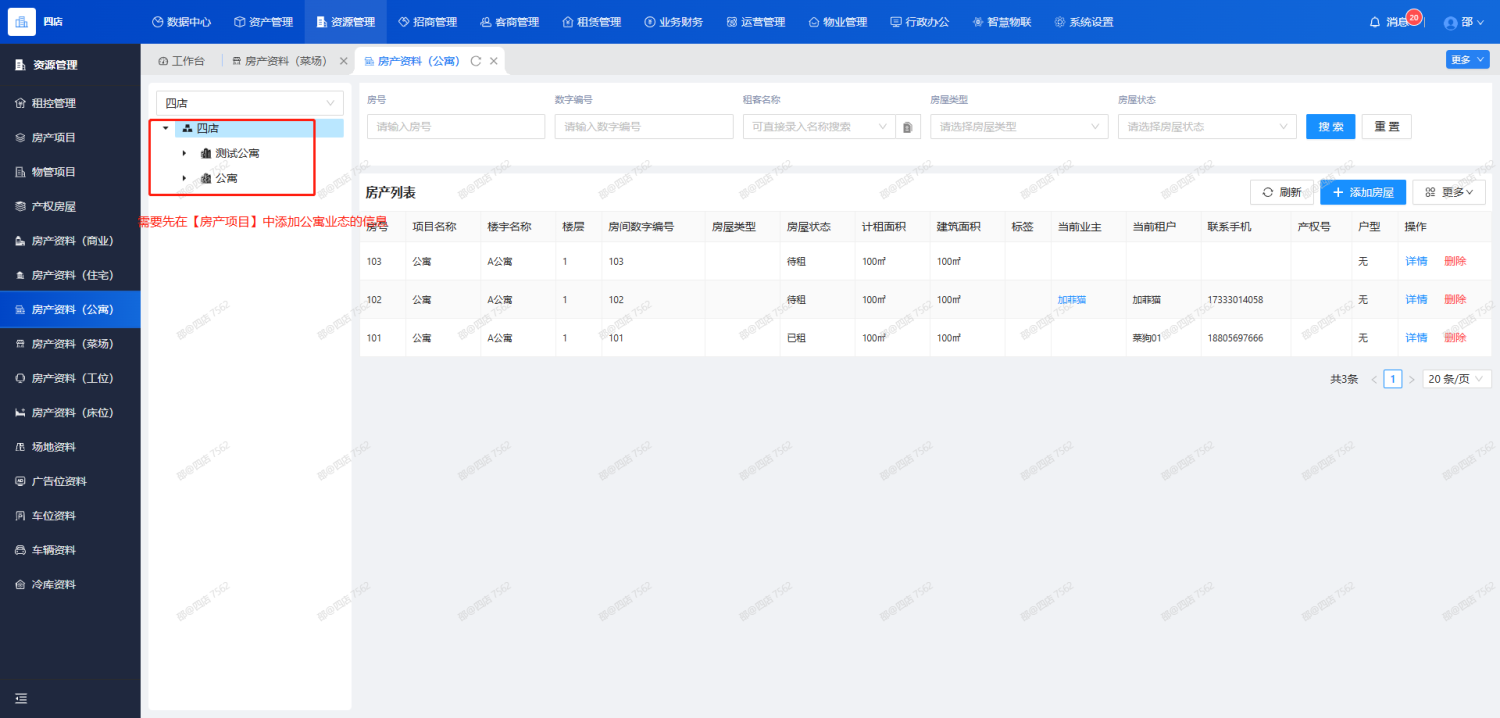Open 详情 for room 102
The height and width of the screenshot is (718, 1500).
coord(1416,300)
